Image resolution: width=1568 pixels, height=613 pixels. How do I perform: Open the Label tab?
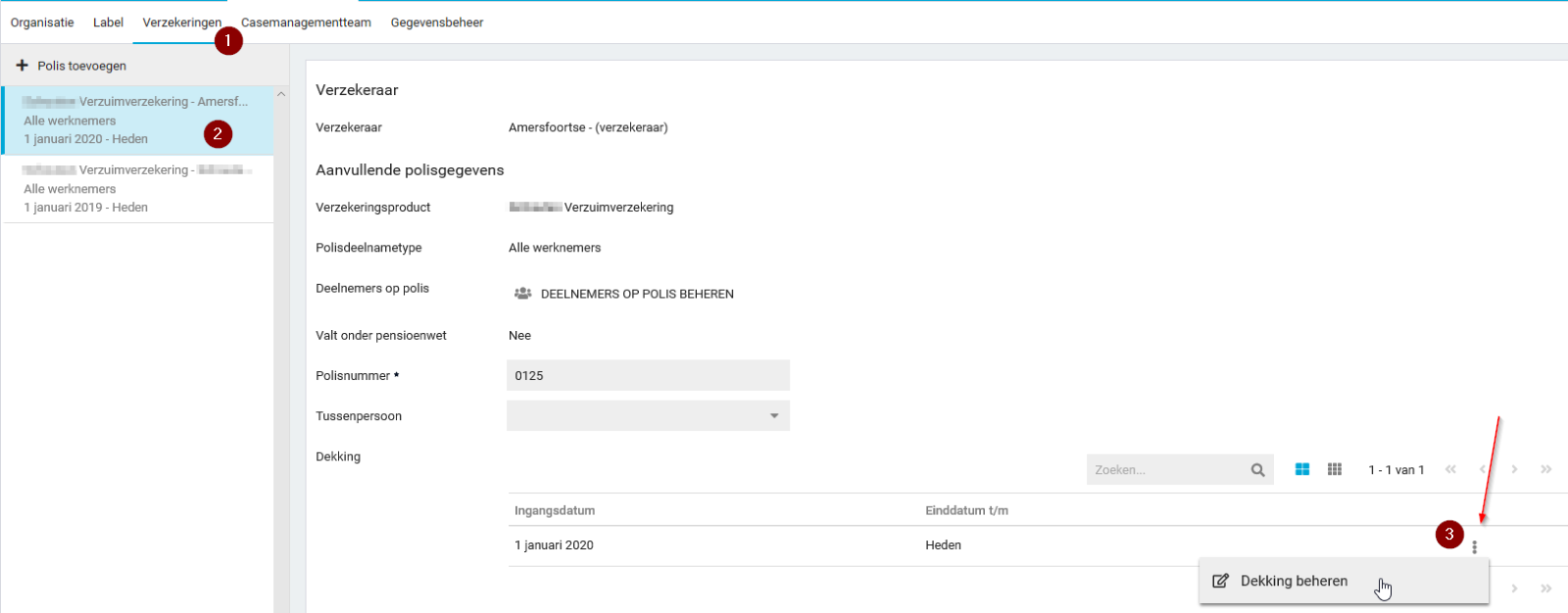(108, 23)
